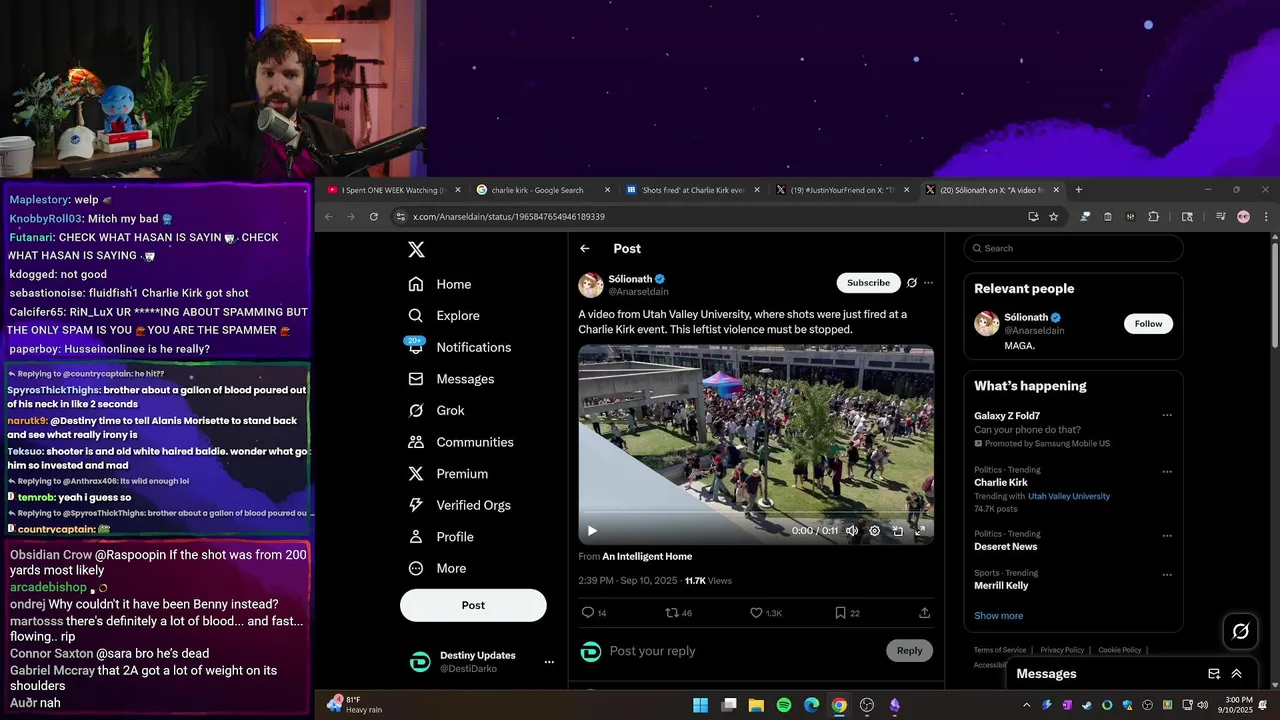Open Premium in X sidebar
Screen dimensions: 1280x720
point(448,474)
